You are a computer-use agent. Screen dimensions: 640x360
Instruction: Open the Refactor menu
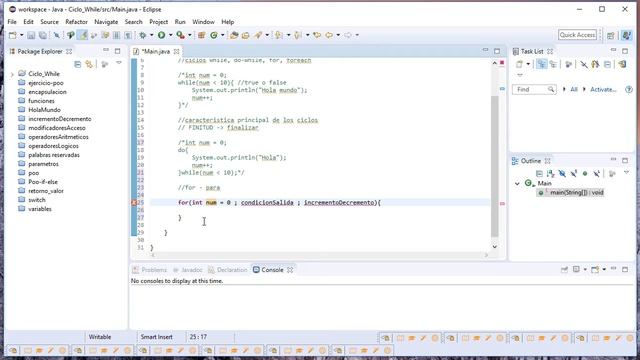[x=76, y=22]
